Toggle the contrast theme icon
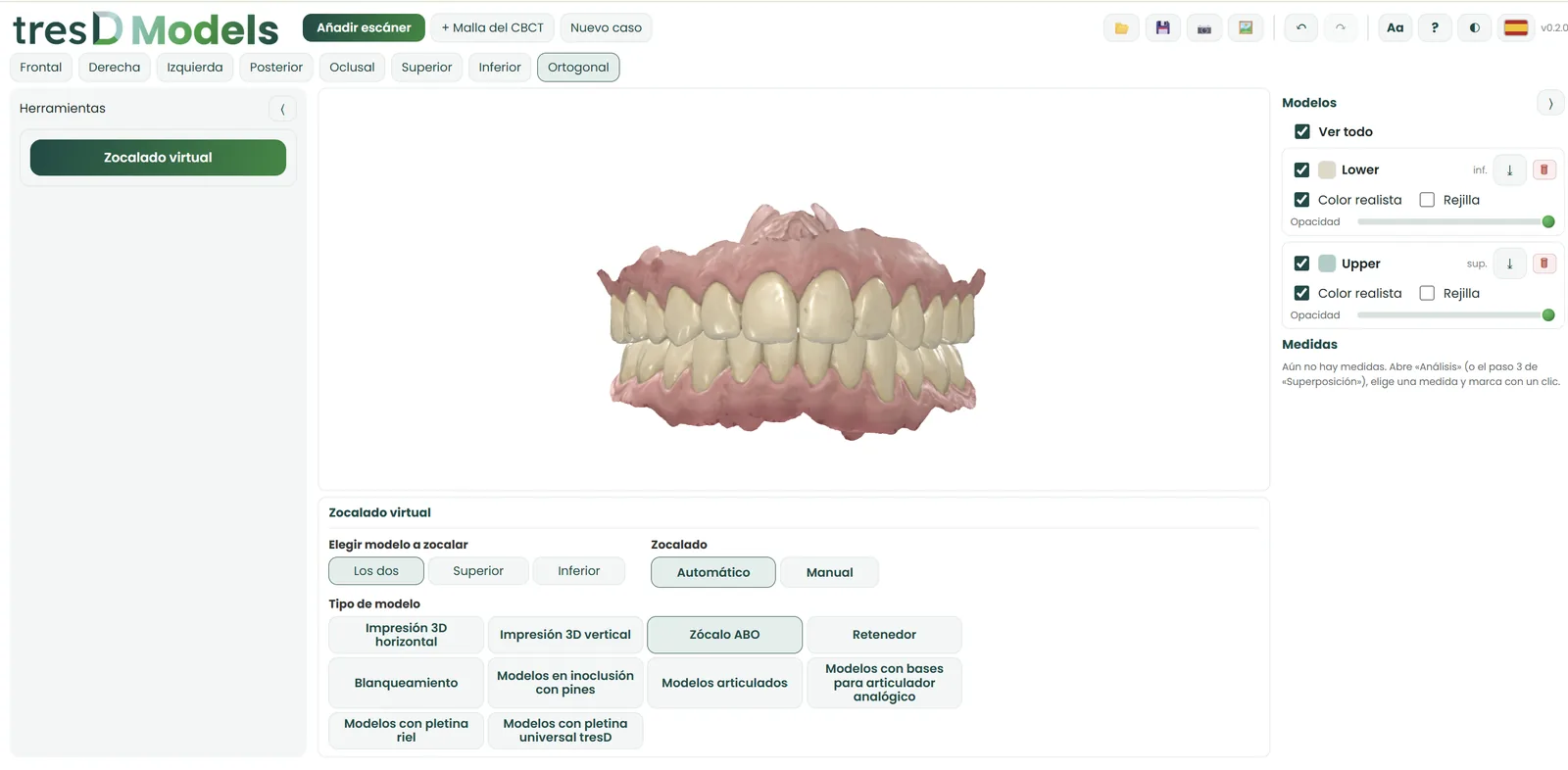 coord(1475,27)
